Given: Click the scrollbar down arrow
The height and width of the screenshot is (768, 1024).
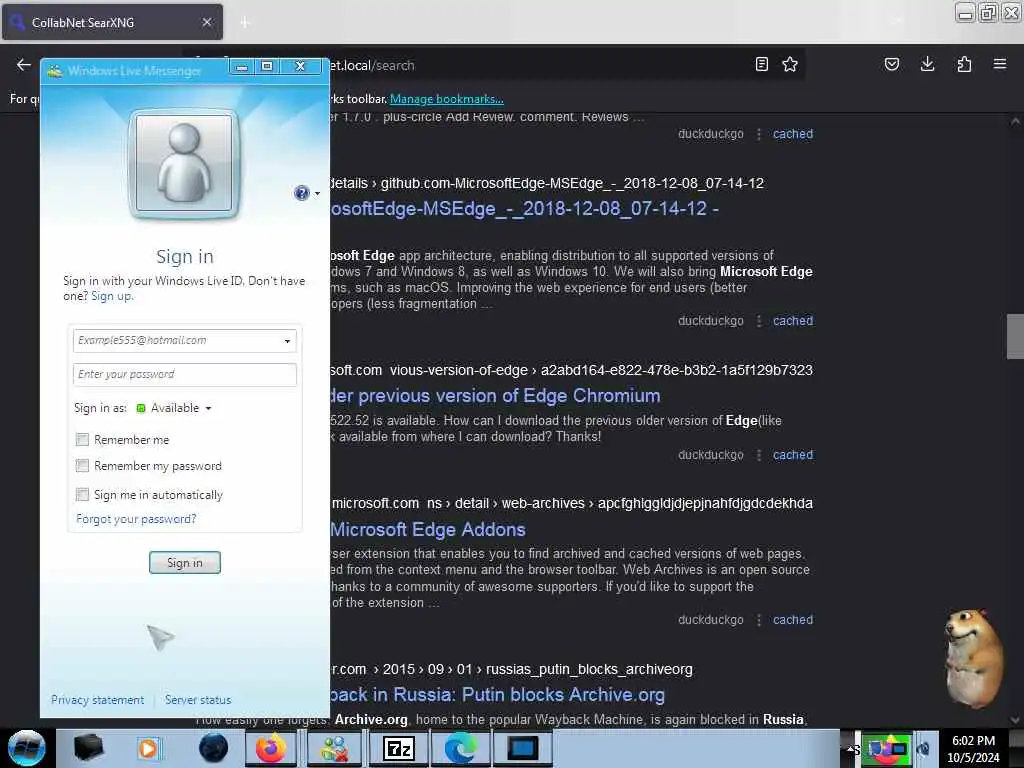Looking at the screenshot, I should pos(1015,720).
